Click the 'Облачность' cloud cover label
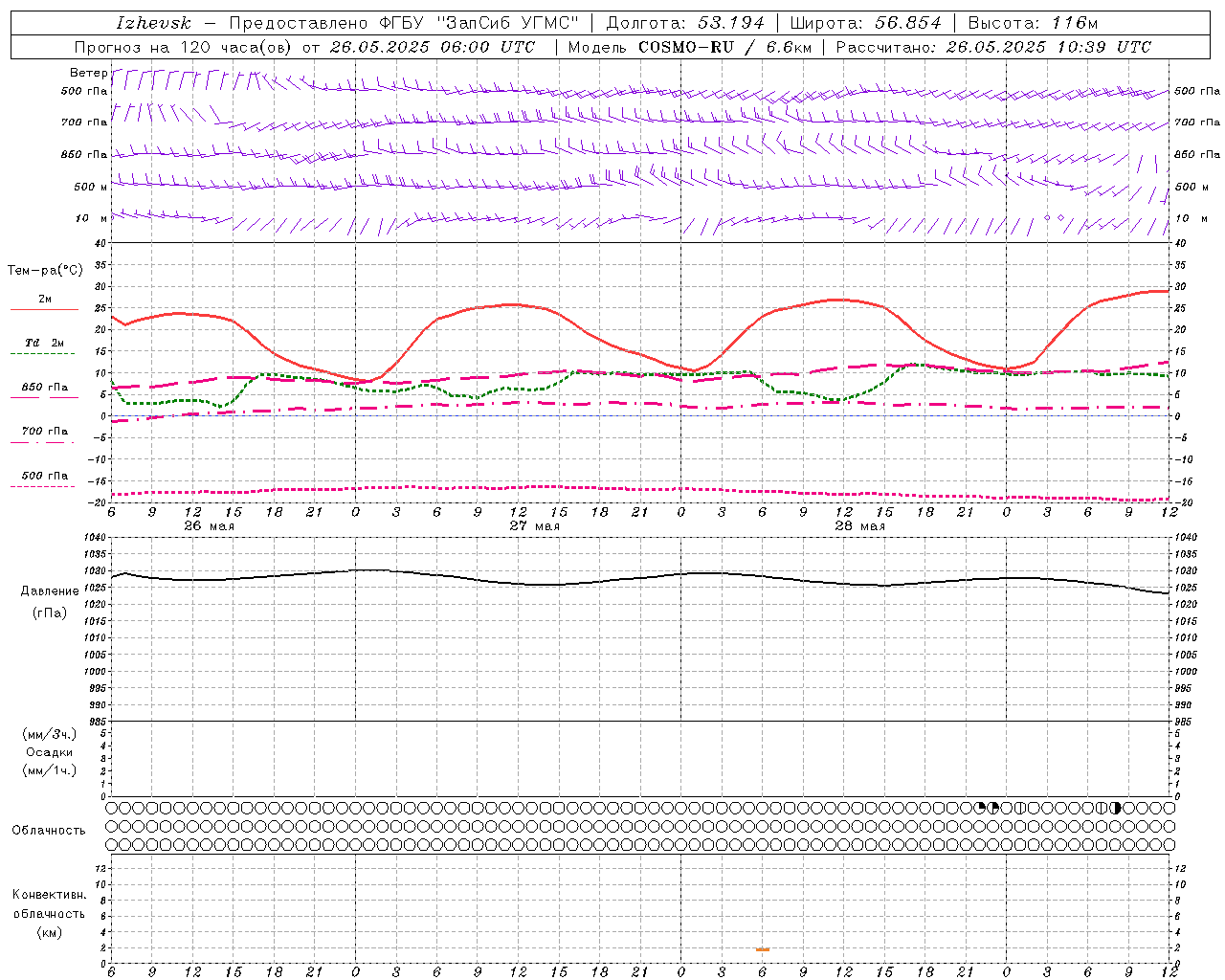1225x980 pixels. [49, 831]
